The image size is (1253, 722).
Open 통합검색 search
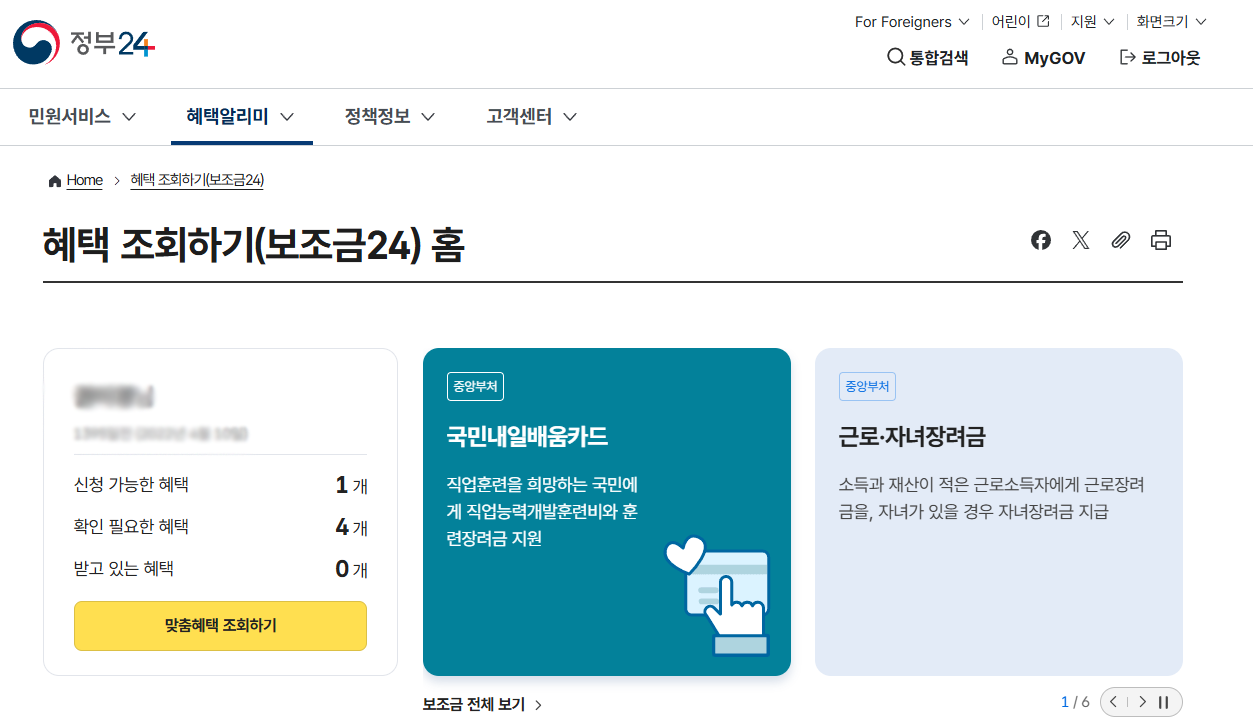[x=928, y=58]
